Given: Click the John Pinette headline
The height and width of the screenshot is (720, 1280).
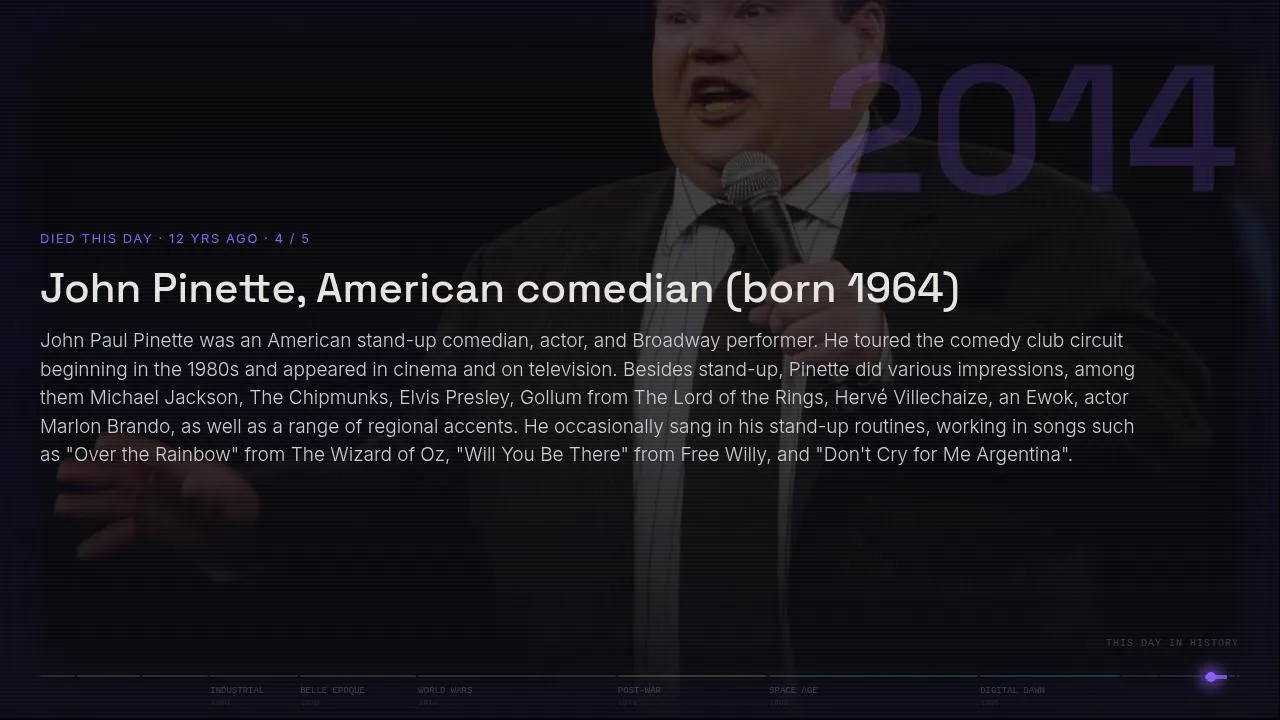Looking at the screenshot, I should click(500, 288).
